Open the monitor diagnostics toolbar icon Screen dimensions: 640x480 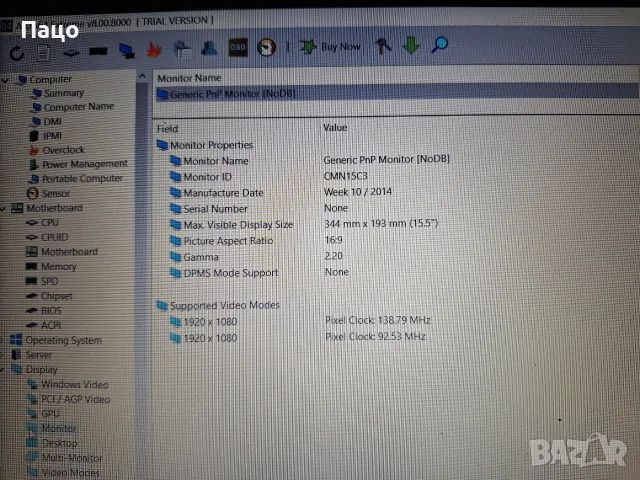[x=182, y=49]
